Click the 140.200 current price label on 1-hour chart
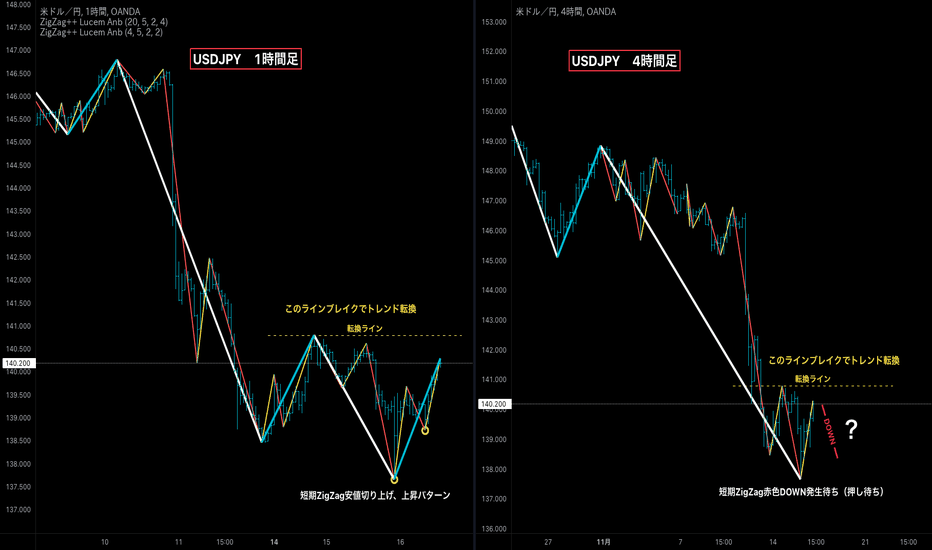Viewport: 932px width, 550px height. click(x=18, y=363)
